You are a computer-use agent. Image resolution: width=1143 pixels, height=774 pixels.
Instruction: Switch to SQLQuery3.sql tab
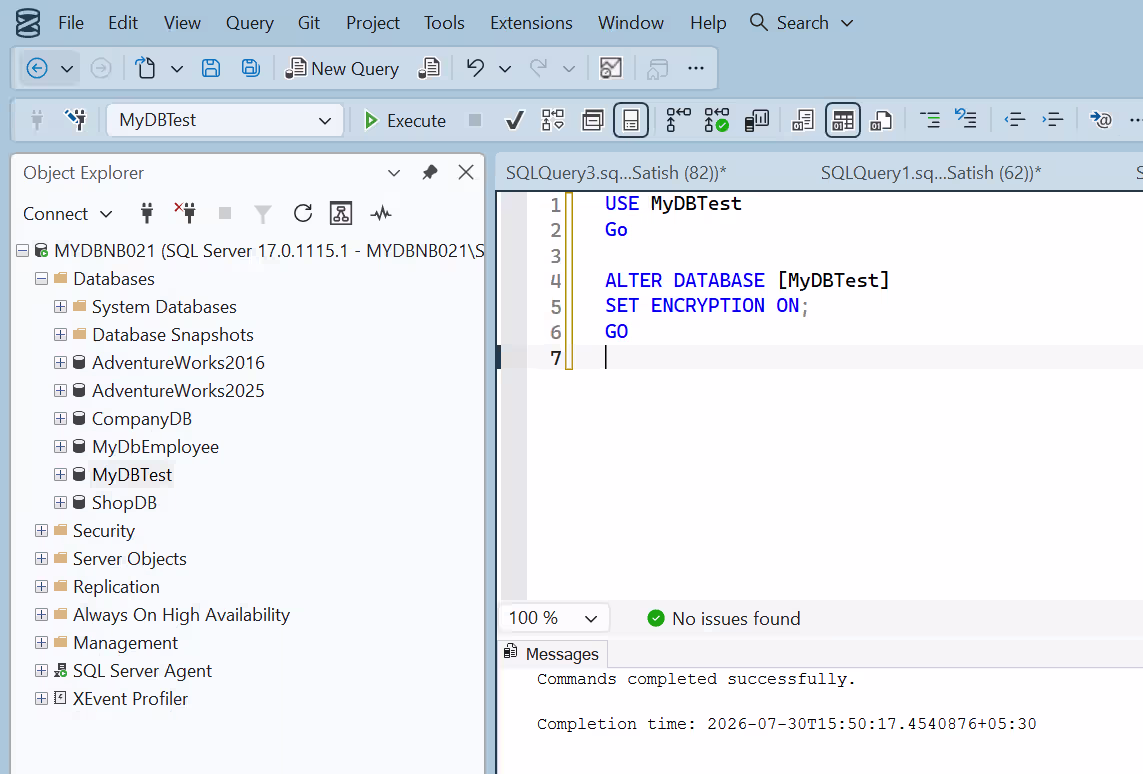pyautogui.click(x=616, y=173)
